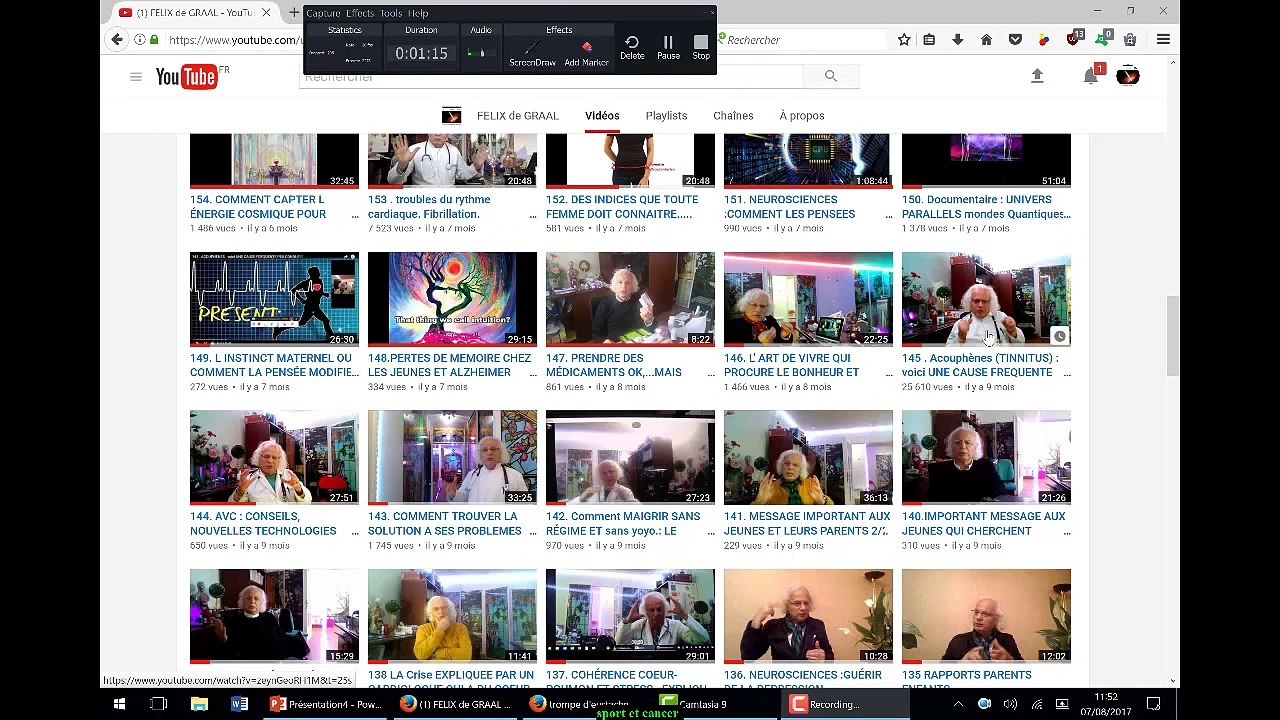Open video 151. NEUROSCIENCES title link
The height and width of the screenshot is (720, 1280).
click(789, 207)
